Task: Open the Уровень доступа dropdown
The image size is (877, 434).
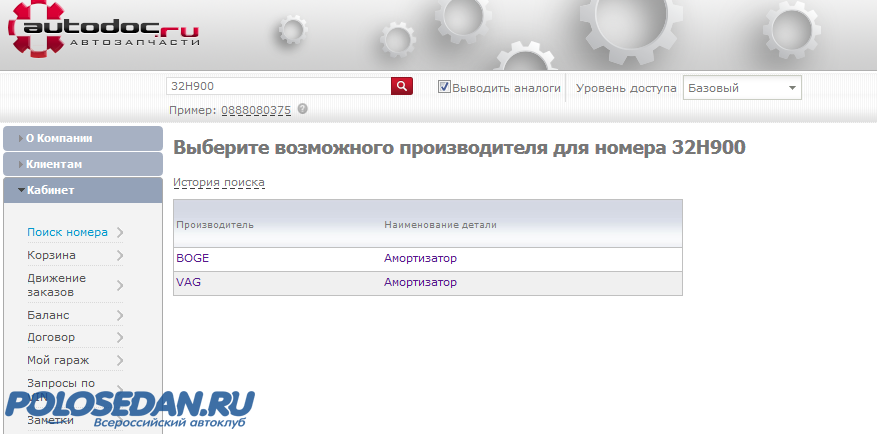Action: pyautogui.click(x=742, y=88)
